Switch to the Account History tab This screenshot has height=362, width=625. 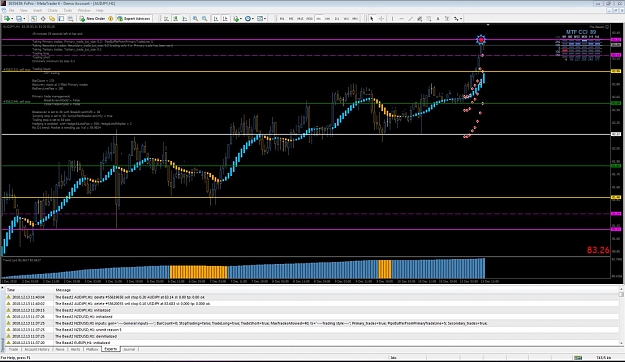[37, 349]
